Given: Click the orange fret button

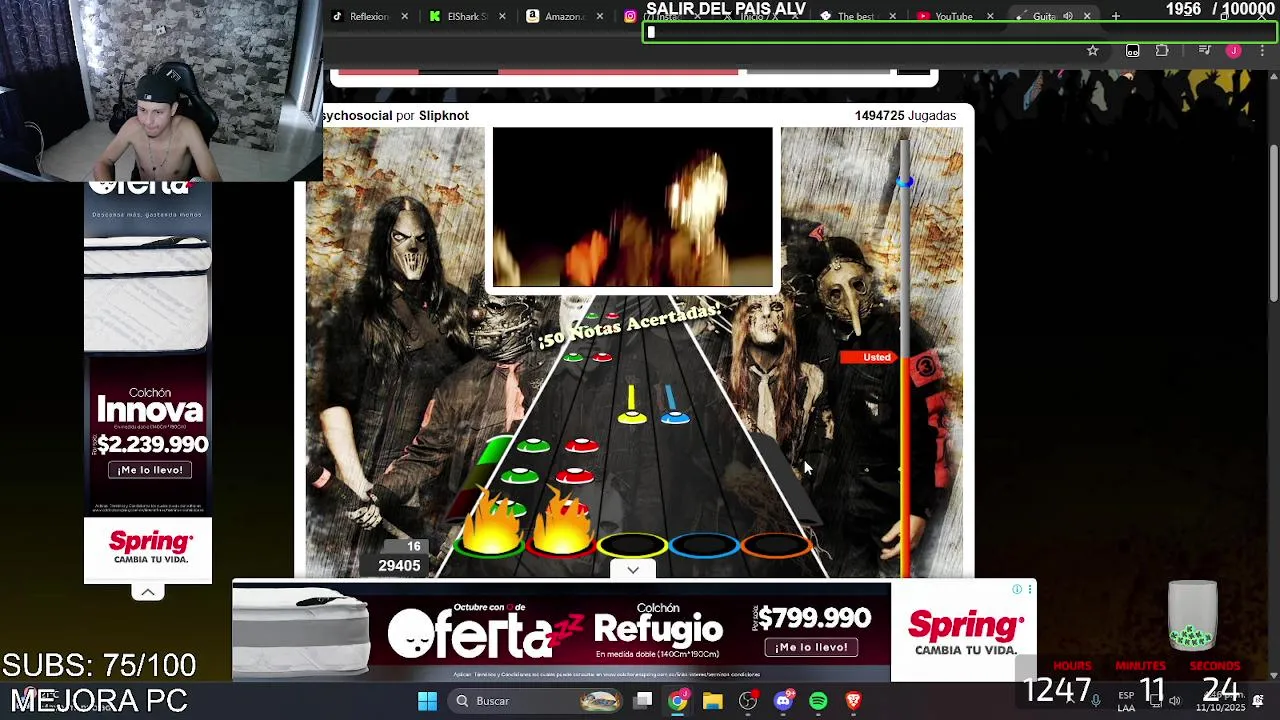Looking at the screenshot, I should click(x=776, y=546).
